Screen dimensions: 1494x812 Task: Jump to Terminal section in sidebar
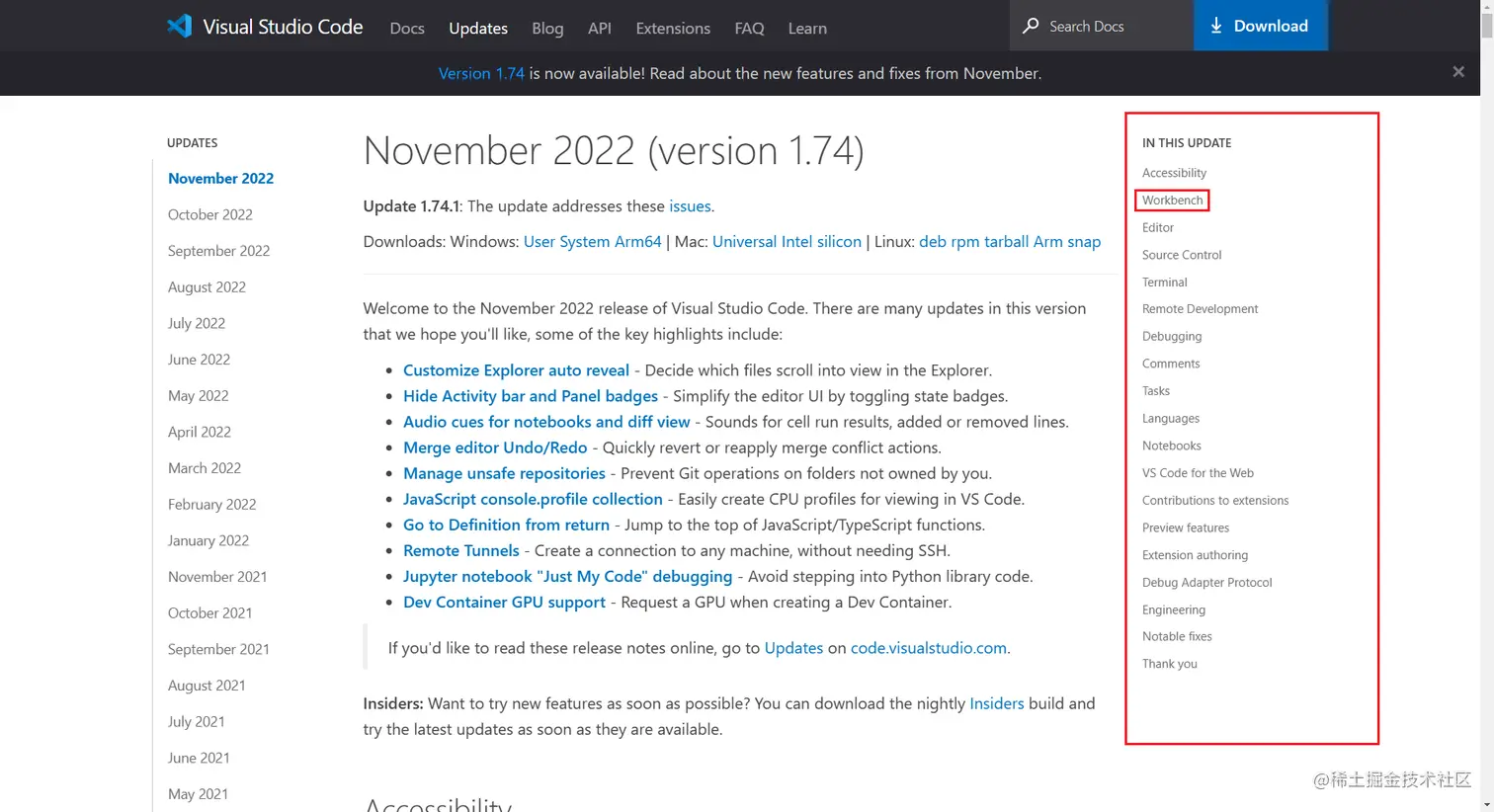click(1165, 283)
